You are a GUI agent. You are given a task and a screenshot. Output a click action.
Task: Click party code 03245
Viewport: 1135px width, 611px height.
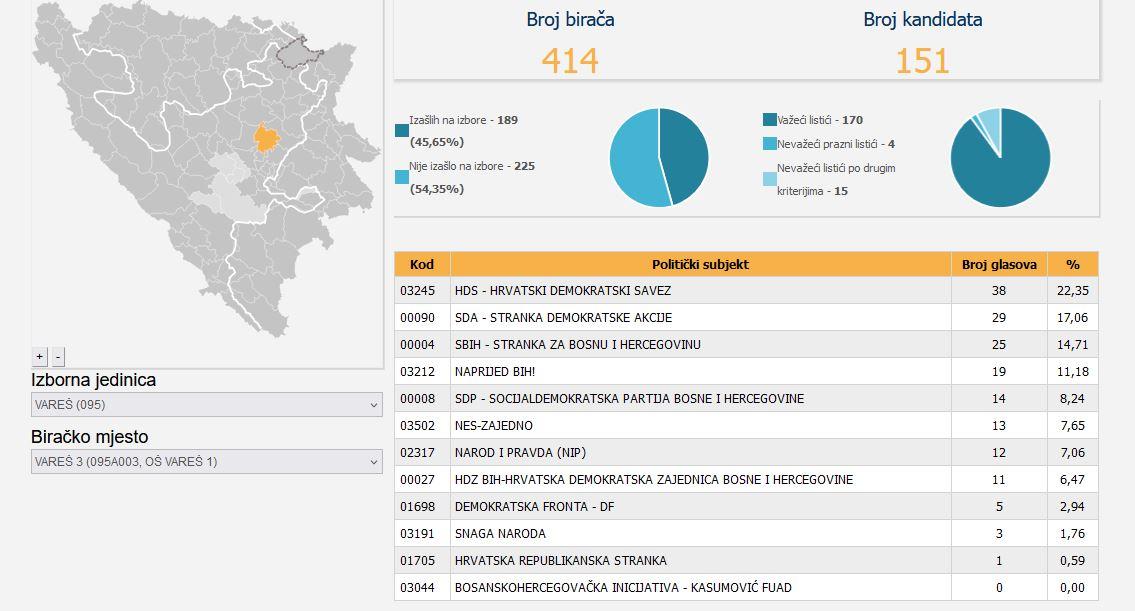pos(418,290)
